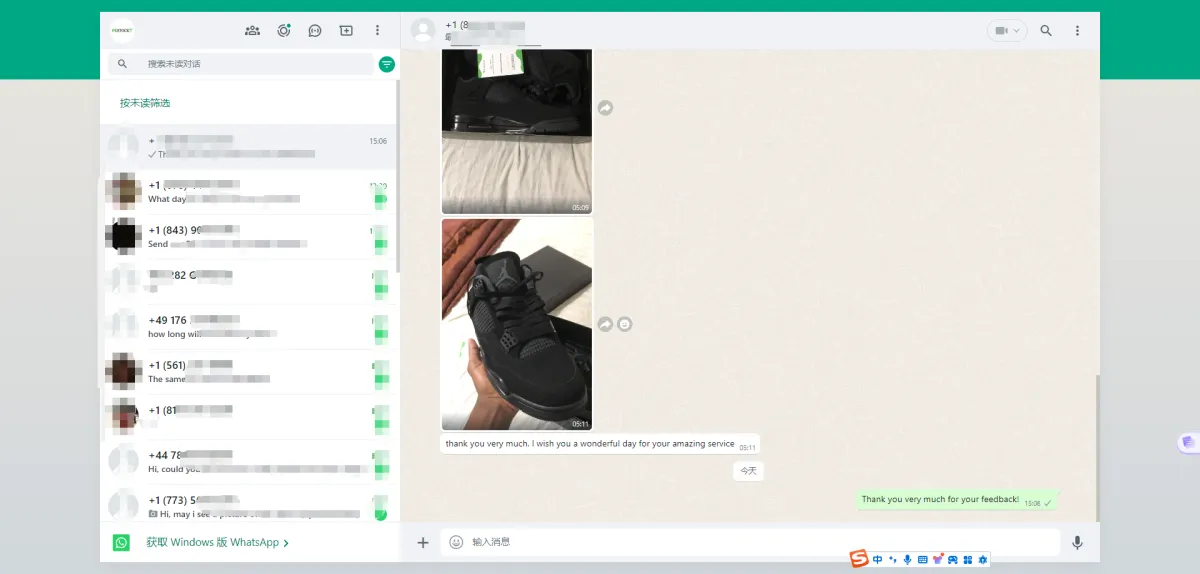1200x574 pixels.
Task: Open the +49 176 chat
Action: (x=249, y=327)
